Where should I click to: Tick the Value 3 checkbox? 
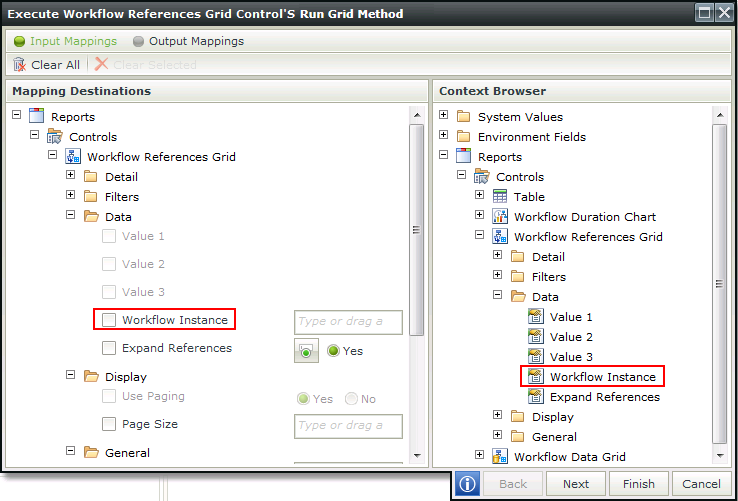[x=109, y=292]
